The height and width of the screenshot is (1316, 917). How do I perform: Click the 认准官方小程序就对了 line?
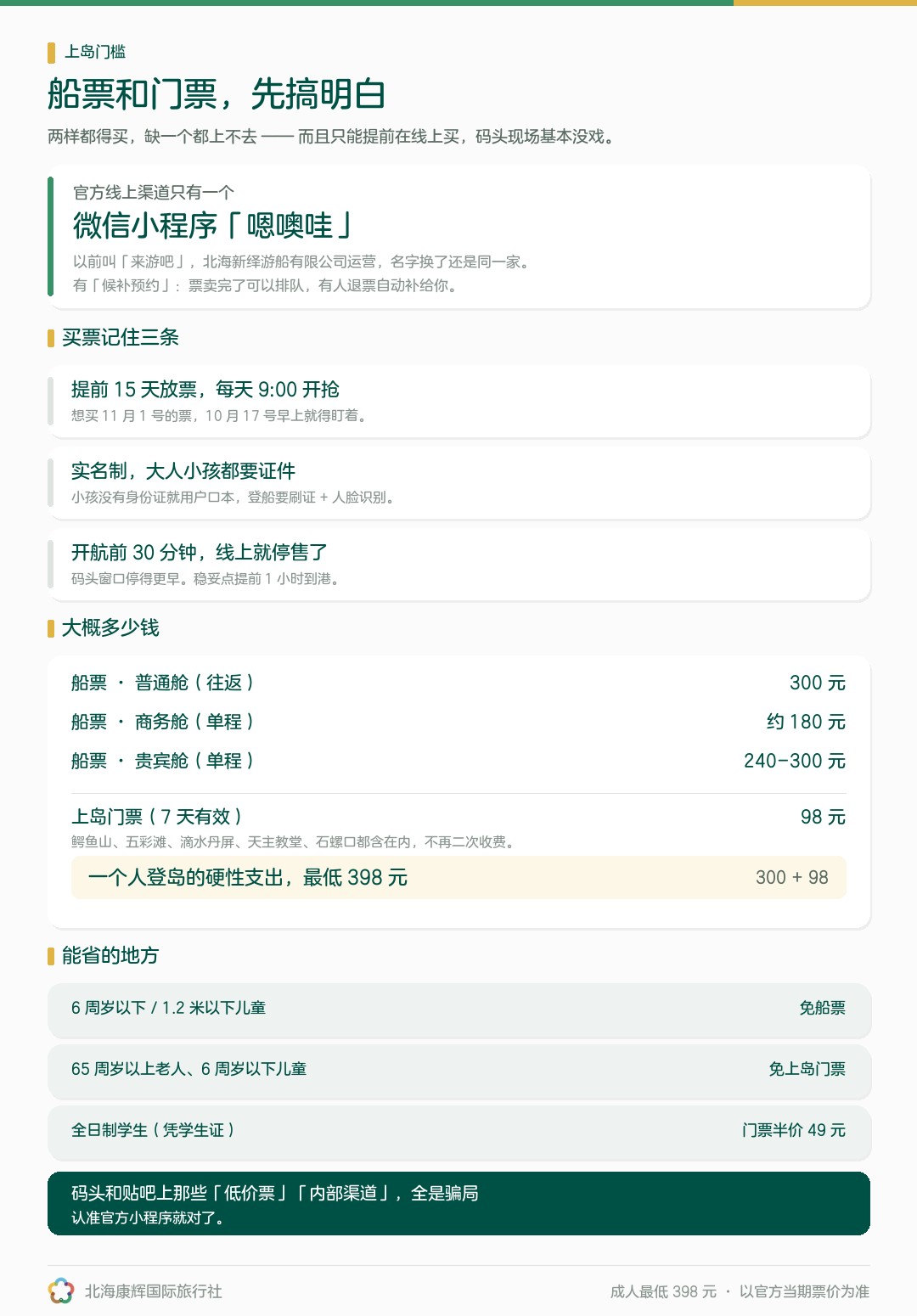pos(150,1218)
